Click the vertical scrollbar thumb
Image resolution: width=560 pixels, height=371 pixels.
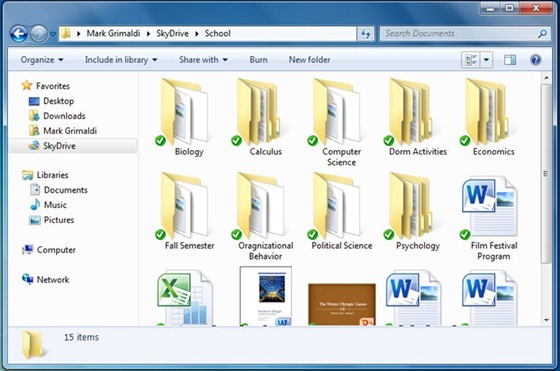546,174
